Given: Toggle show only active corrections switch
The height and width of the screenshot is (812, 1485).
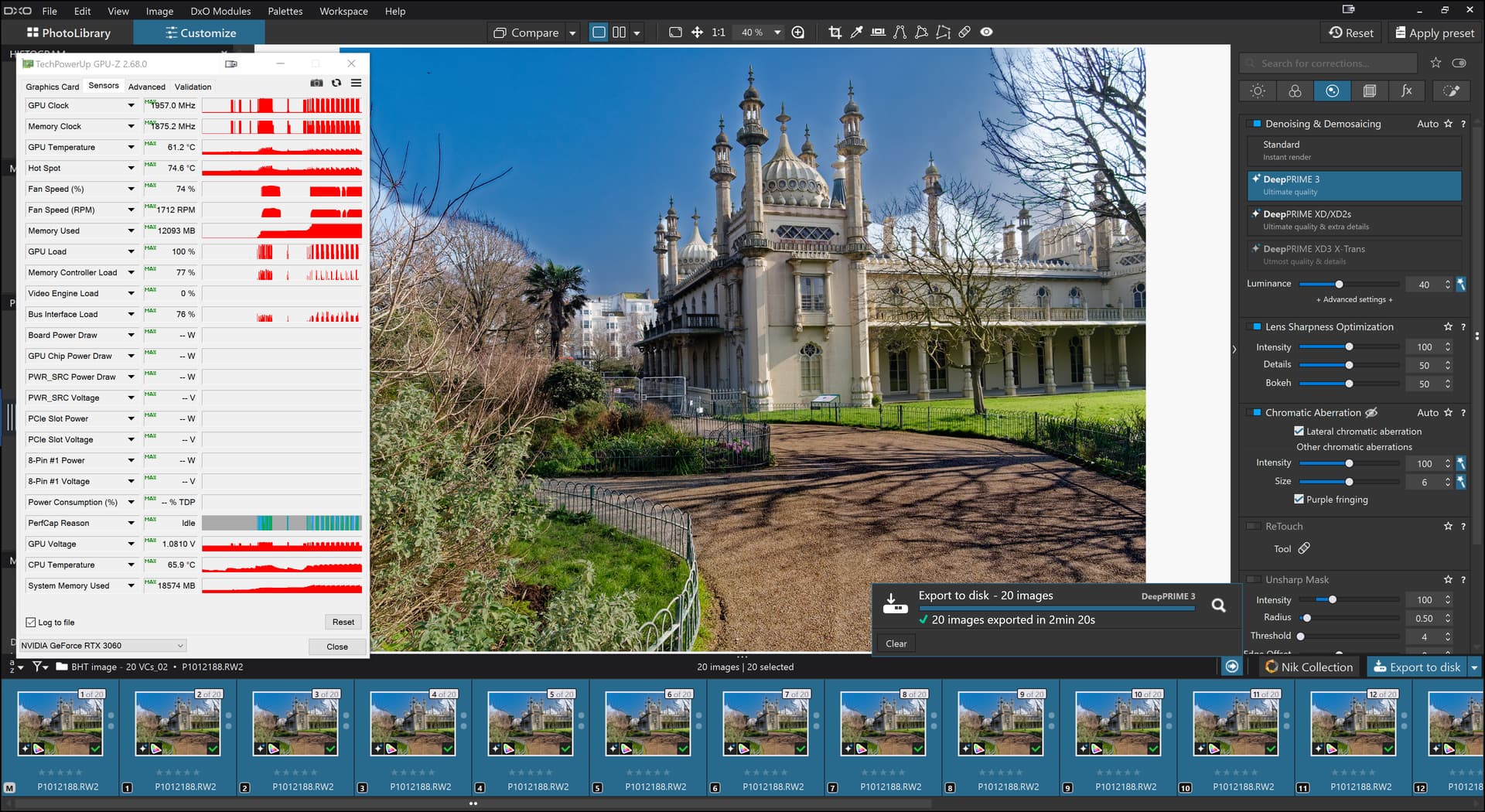Looking at the screenshot, I should click(x=1459, y=63).
